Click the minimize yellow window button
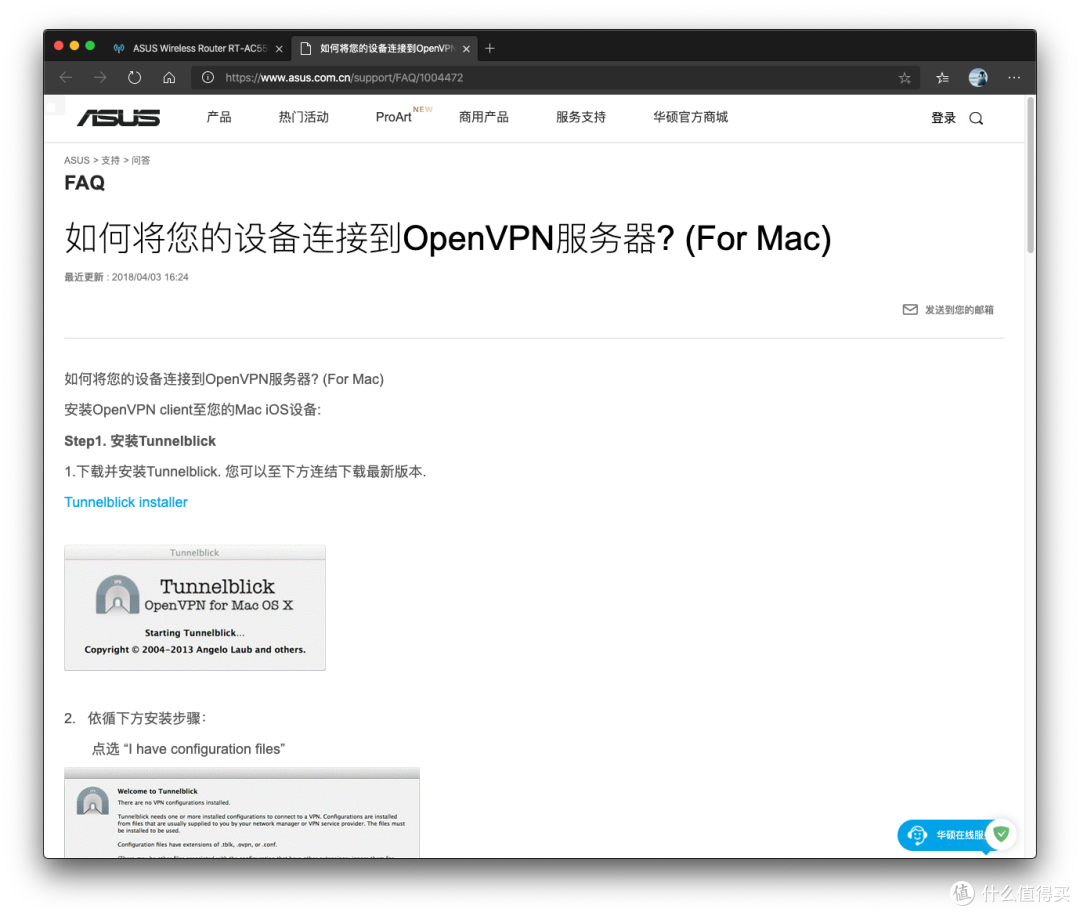The height and width of the screenshot is (916, 1080). point(74,46)
